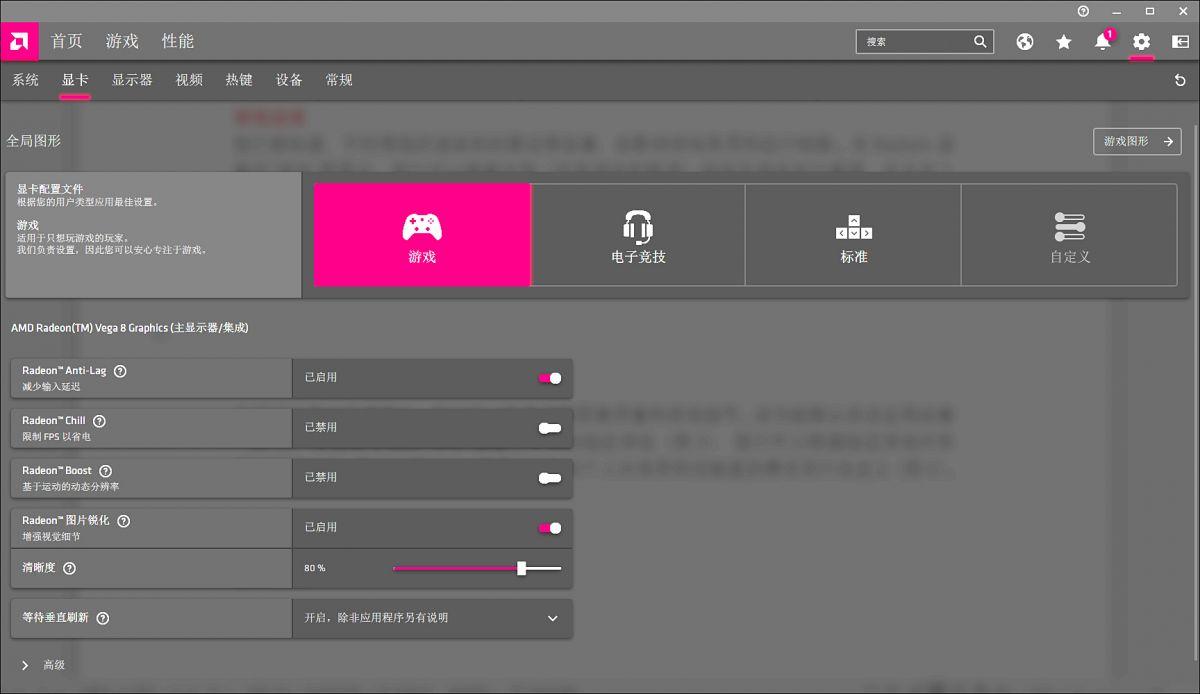The height and width of the screenshot is (694, 1200).
Task: Click the 搜索 search field
Action: click(925, 42)
